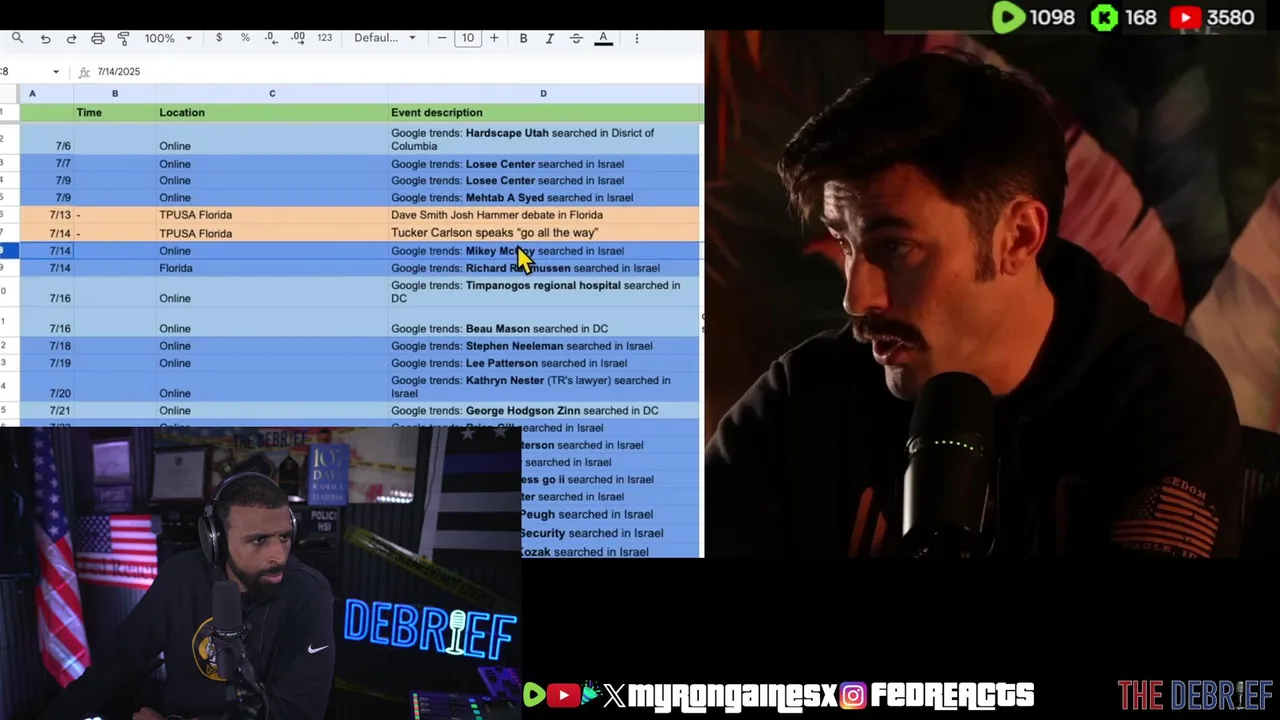Click the Timpanogos regional hospital cell
Viewport: 1280px width, 720px height.
[544, 292]
